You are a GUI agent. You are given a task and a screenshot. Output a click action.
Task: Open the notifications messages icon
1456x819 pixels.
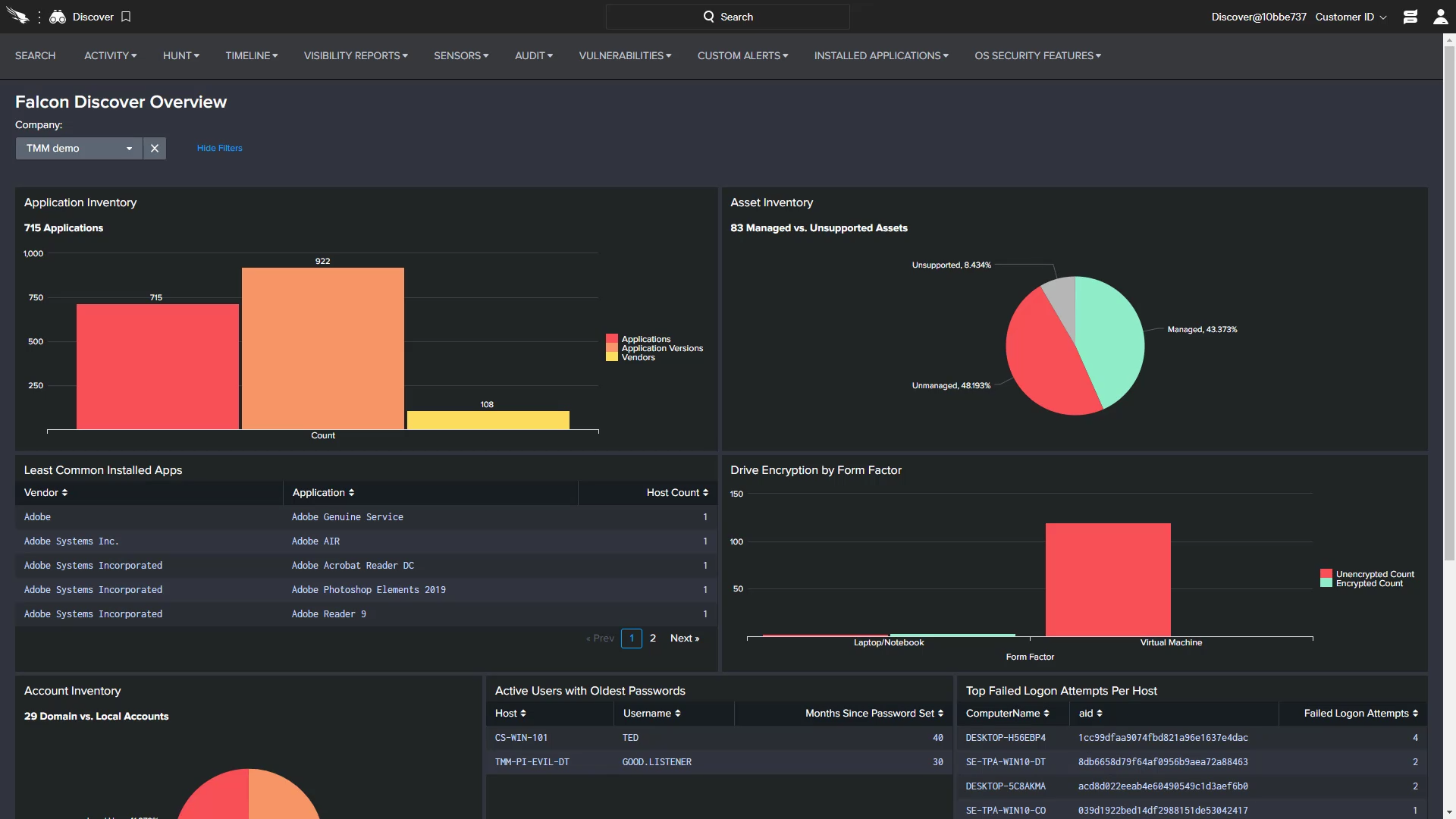click(1410, 17)
